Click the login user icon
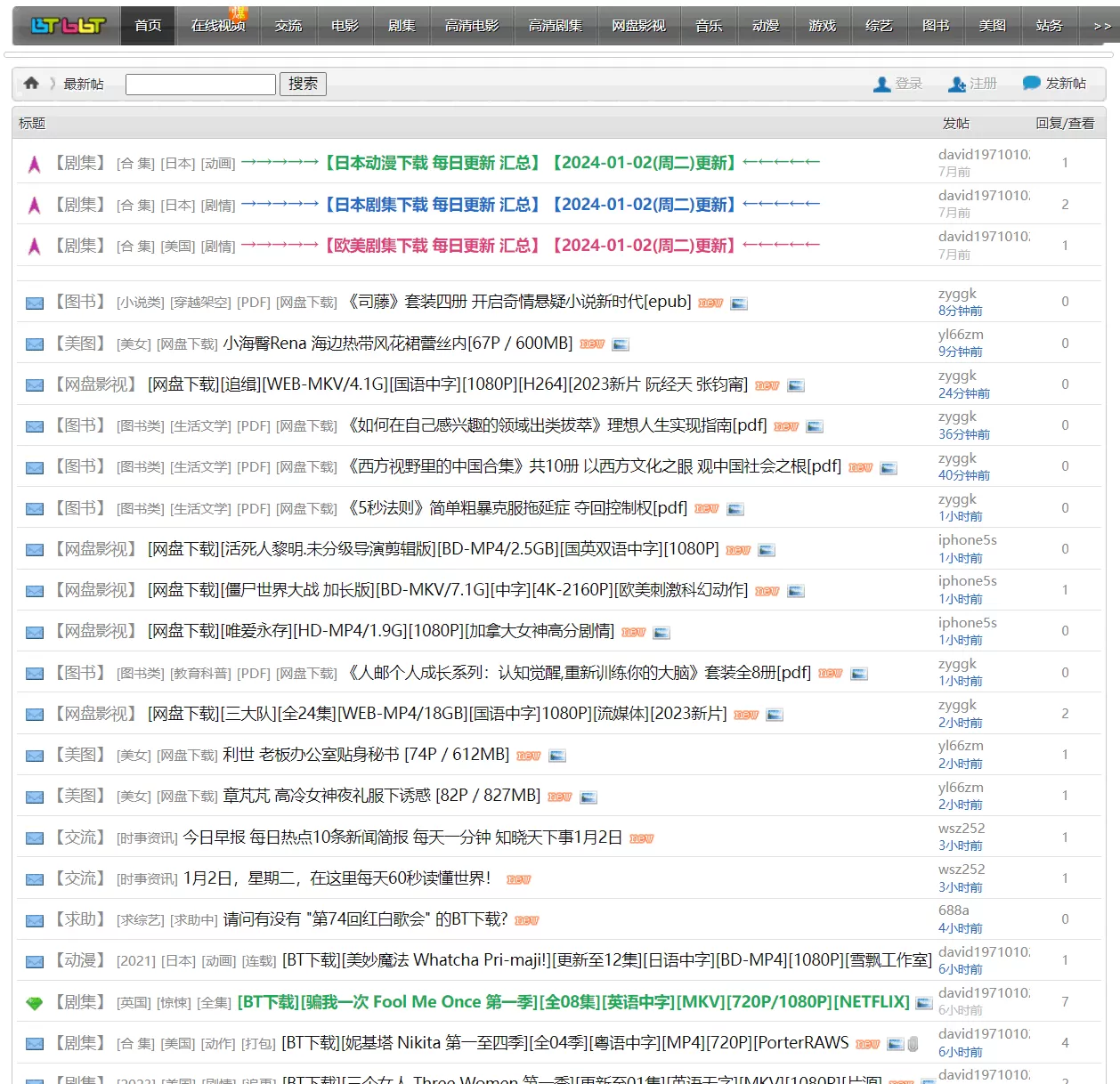Image resolution: width=1120 pixels, height=1084 pixels. point(881,84)
